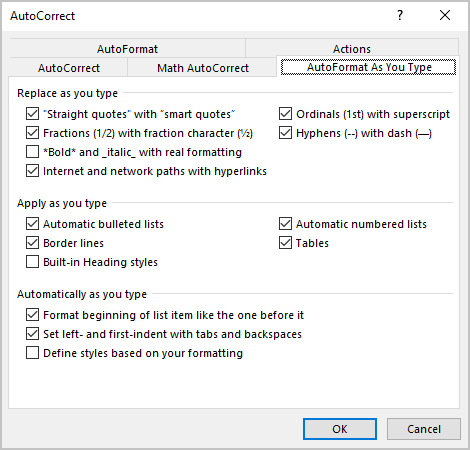Toggle Internet and network paths hyperlinks
Image resolution: width=470 pixels, height=450 pixels.
[x=32, y=171]
